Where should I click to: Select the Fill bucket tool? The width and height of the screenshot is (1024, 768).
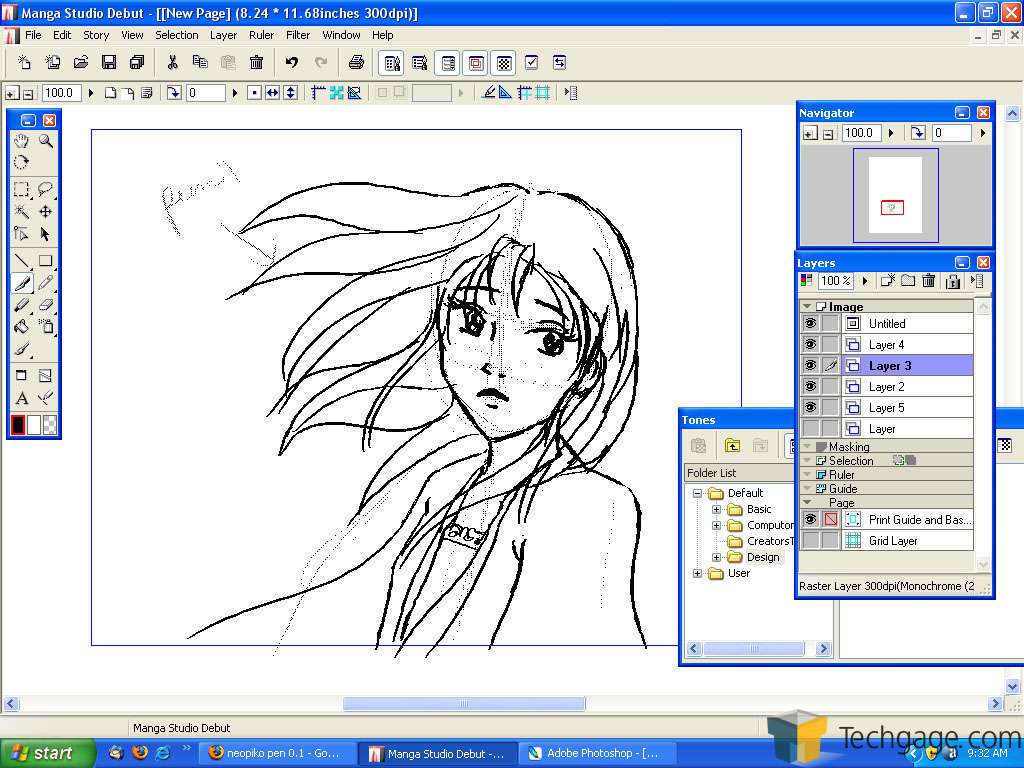(x=22, y=326)
